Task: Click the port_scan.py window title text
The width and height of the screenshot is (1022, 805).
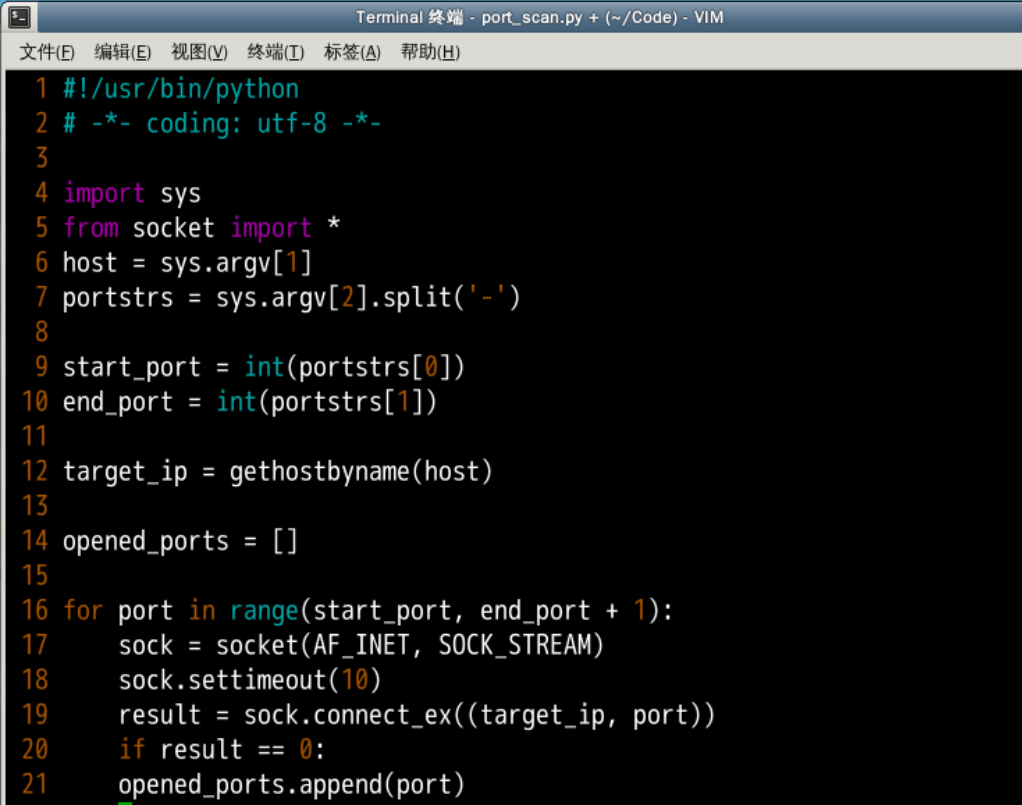Action: pos(539,17)
